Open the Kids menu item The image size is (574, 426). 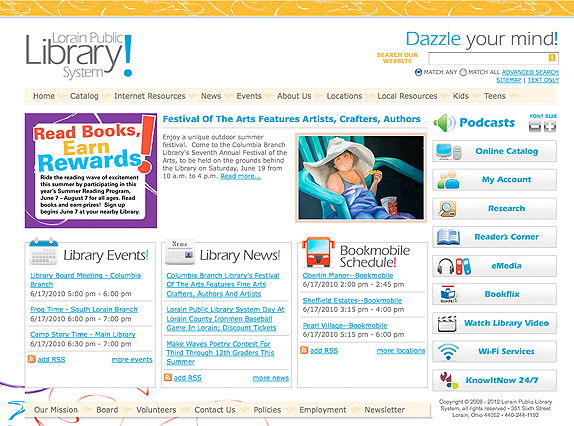pos(461,96)
